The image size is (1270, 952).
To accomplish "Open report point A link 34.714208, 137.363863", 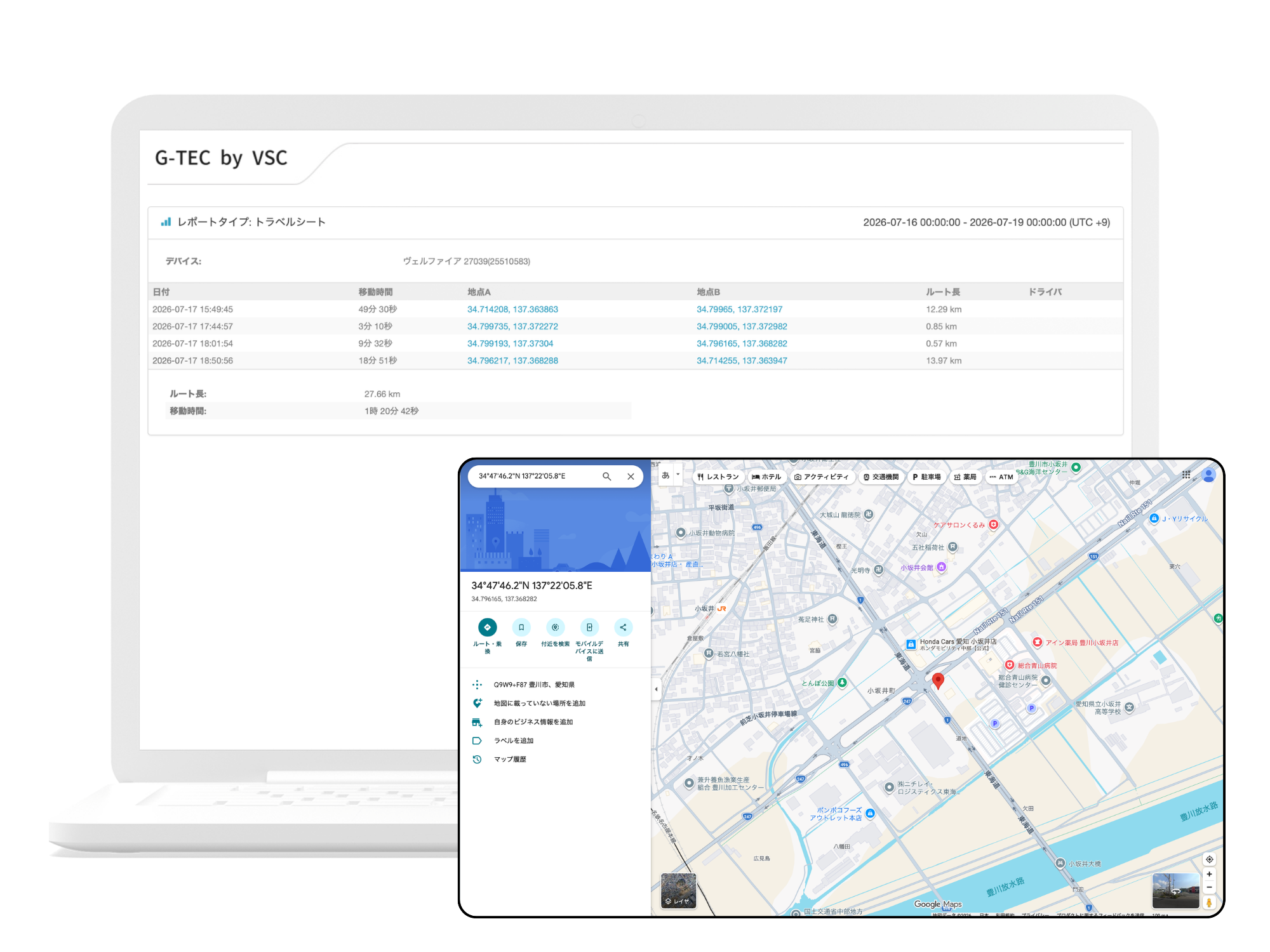I will pyautogui.click(x=512, y=309).
